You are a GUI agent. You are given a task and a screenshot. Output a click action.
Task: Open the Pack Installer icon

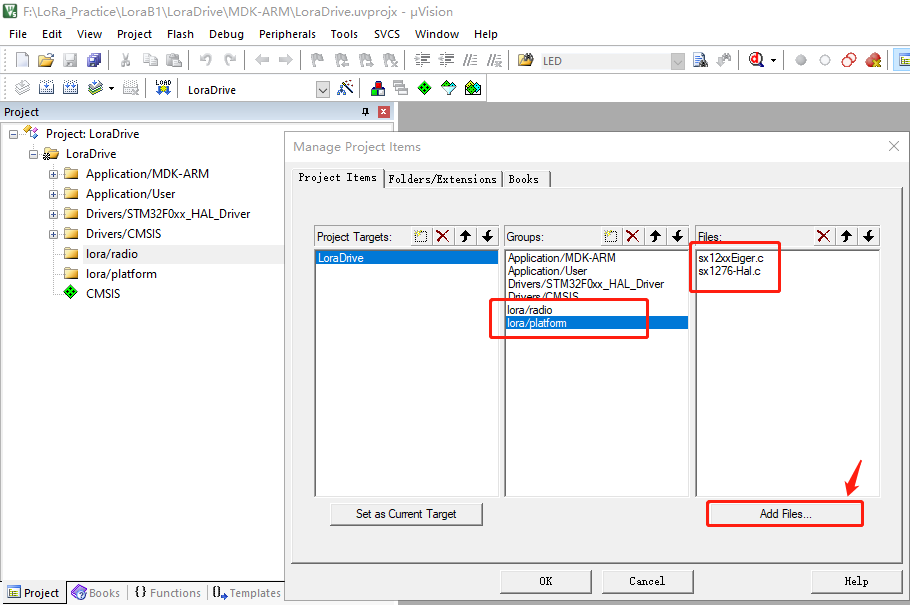pyautogui.click(x=473, y=88)
